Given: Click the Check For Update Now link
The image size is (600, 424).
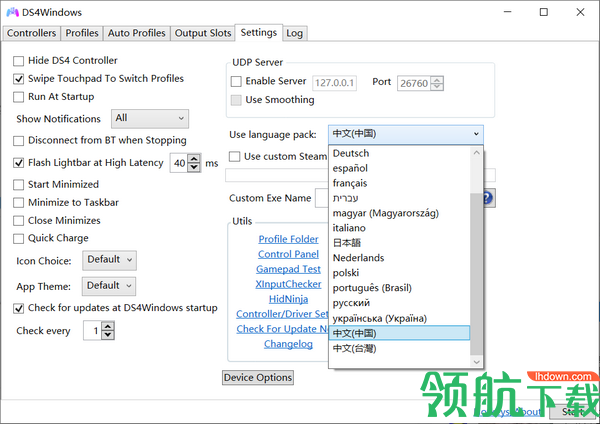Looking at the screenshot, I should pyautogui.click(x=282, y=329).
